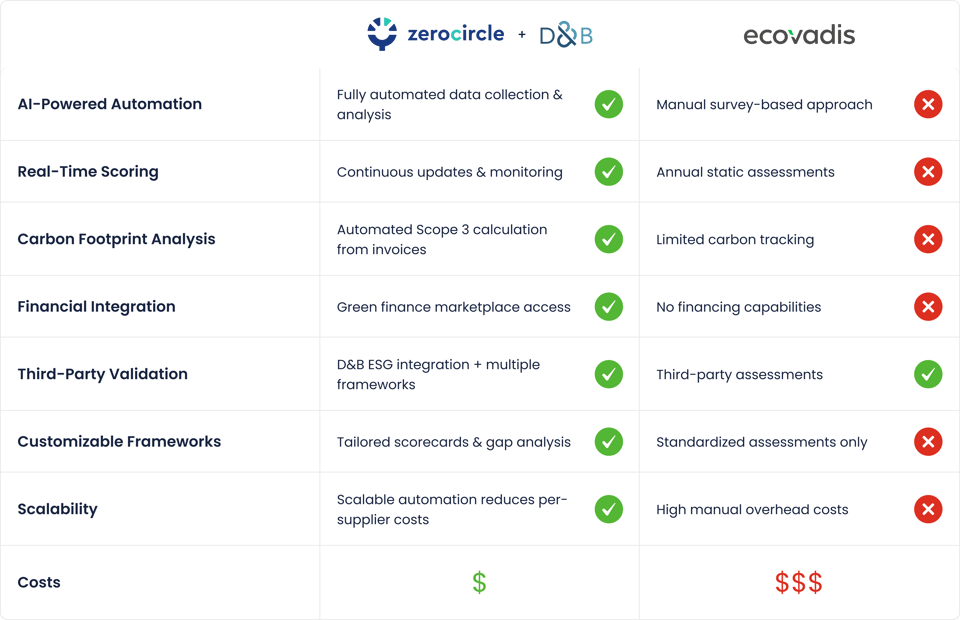Screen dimensions: 960x620
Task: Click green checkmark for AI-Powered Automation
Action: 608,104
